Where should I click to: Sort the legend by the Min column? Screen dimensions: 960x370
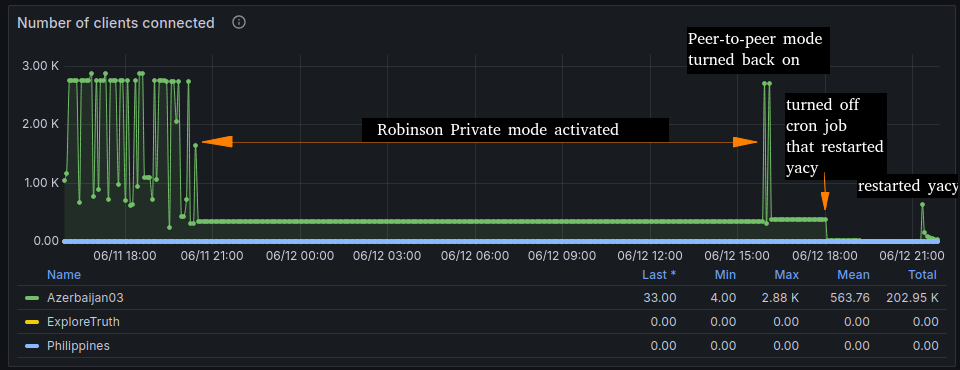(725, 274)
